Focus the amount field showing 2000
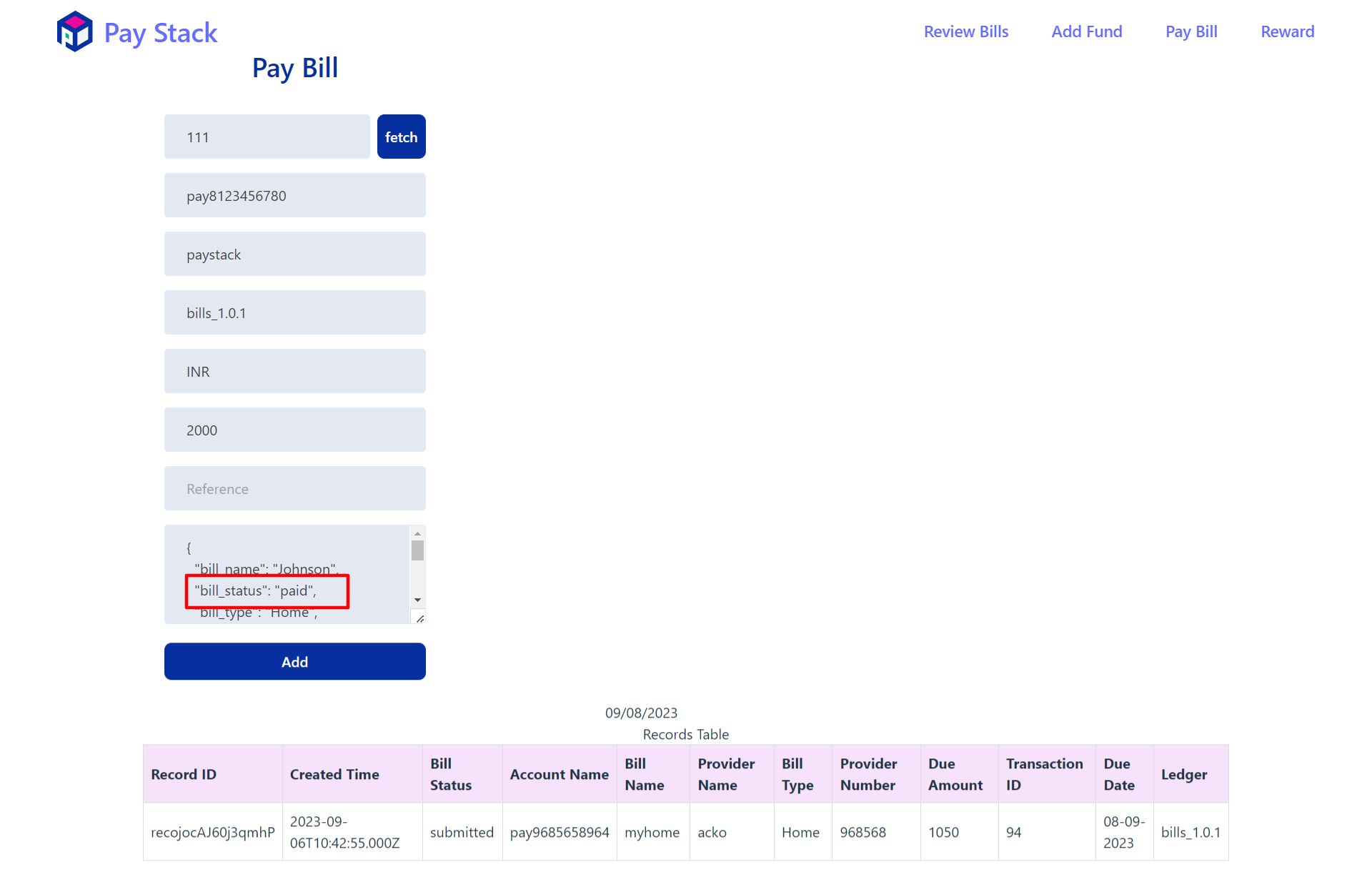1372x890 pixels. pyautogui.click(x=294, y=430)
